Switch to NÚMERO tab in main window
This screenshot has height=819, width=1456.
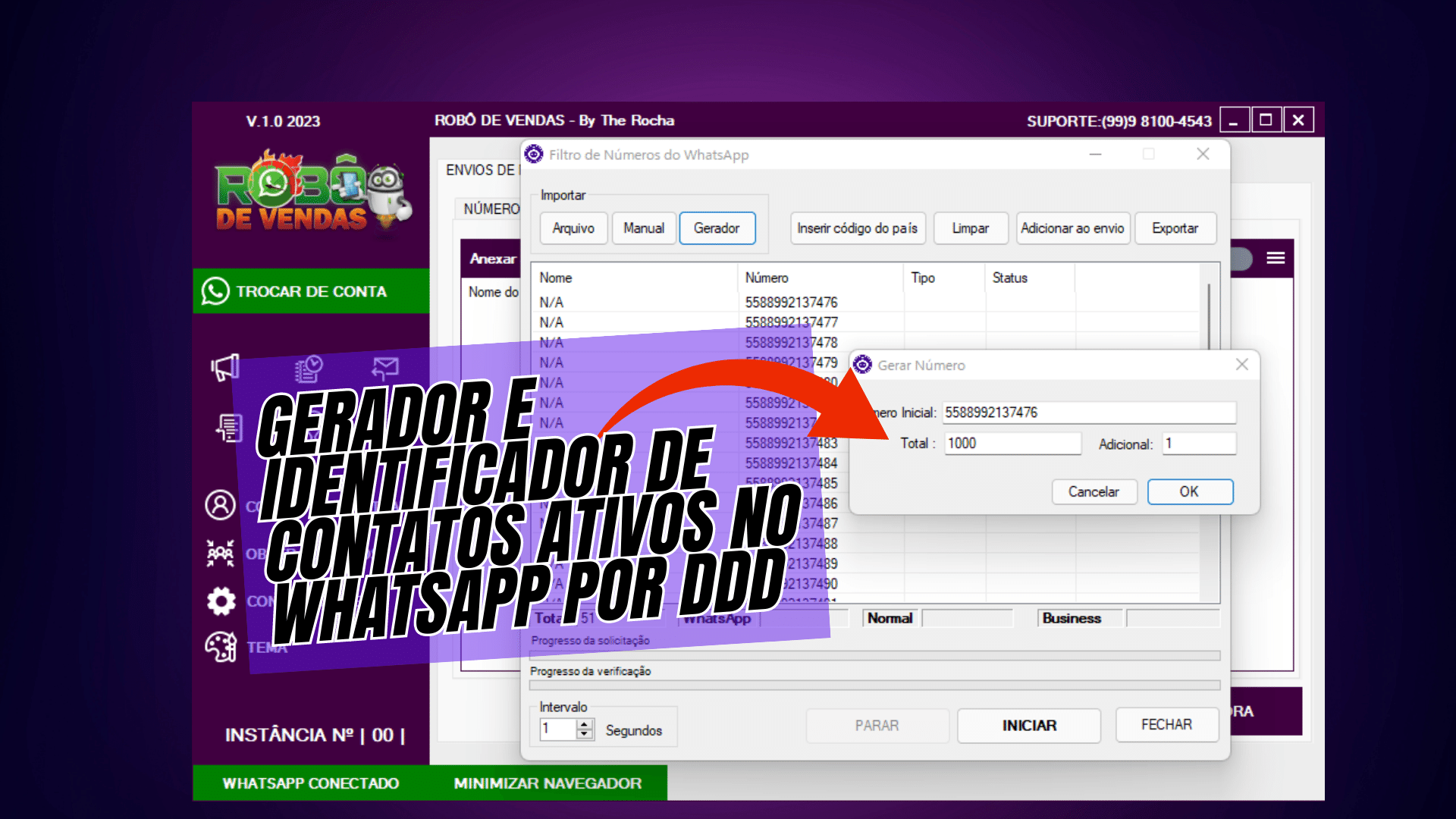(x=491, y=209)
